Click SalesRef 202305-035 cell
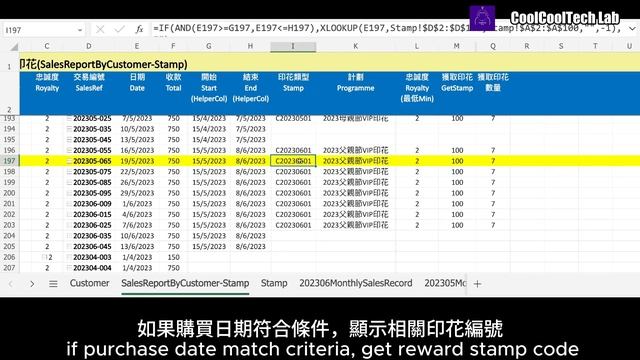Screen dimensions: 640x360 pos(92,129)
